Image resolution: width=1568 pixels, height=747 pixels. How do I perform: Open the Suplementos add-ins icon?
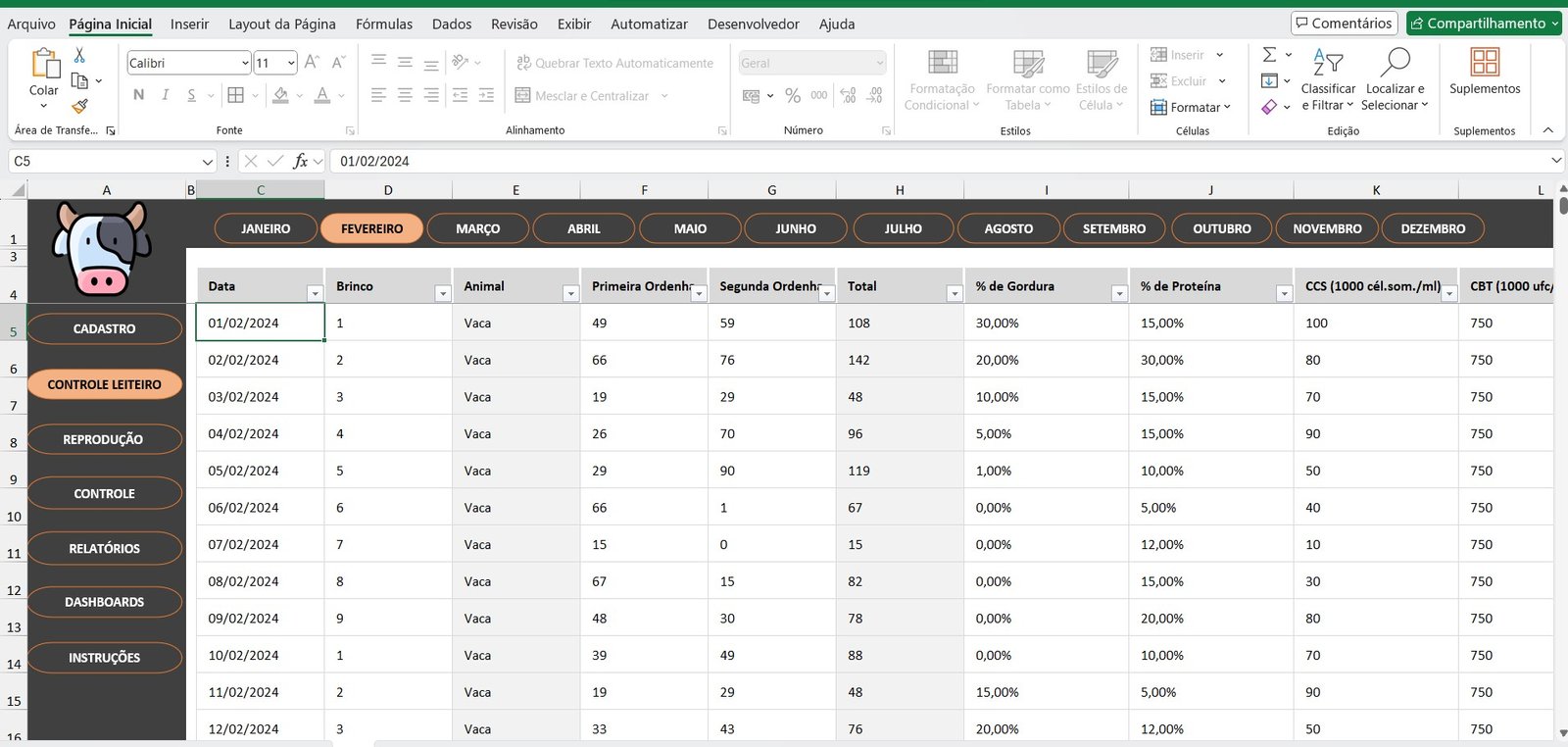1485,62
